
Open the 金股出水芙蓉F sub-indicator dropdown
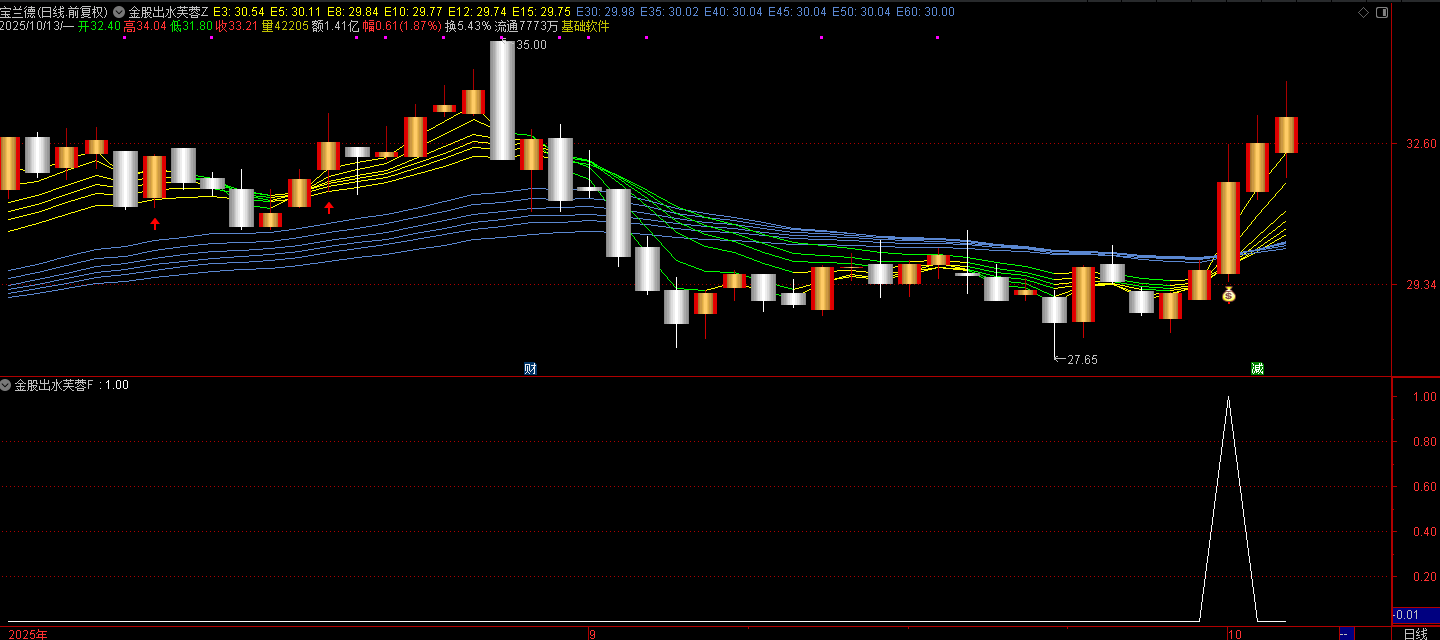pyautogui.click(x=6, y=385)
